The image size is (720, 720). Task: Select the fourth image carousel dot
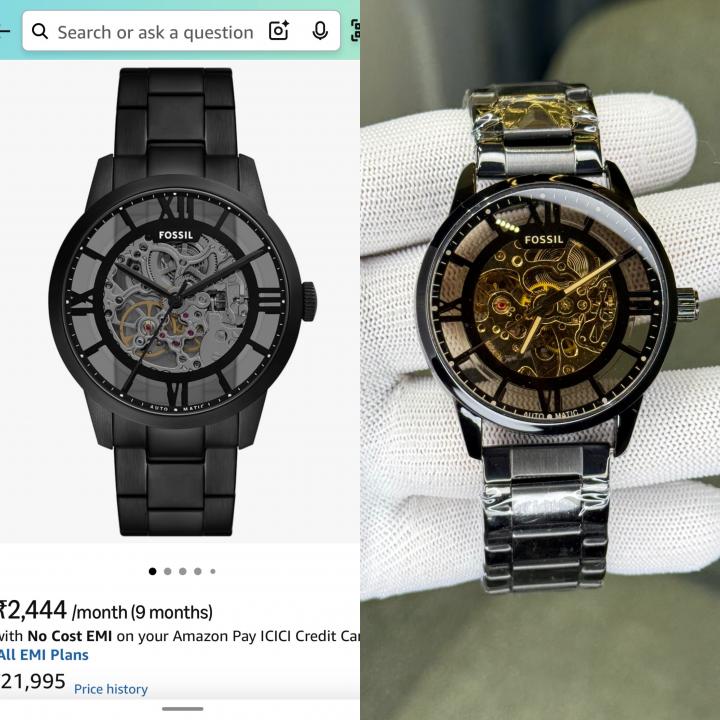[198, 571]
